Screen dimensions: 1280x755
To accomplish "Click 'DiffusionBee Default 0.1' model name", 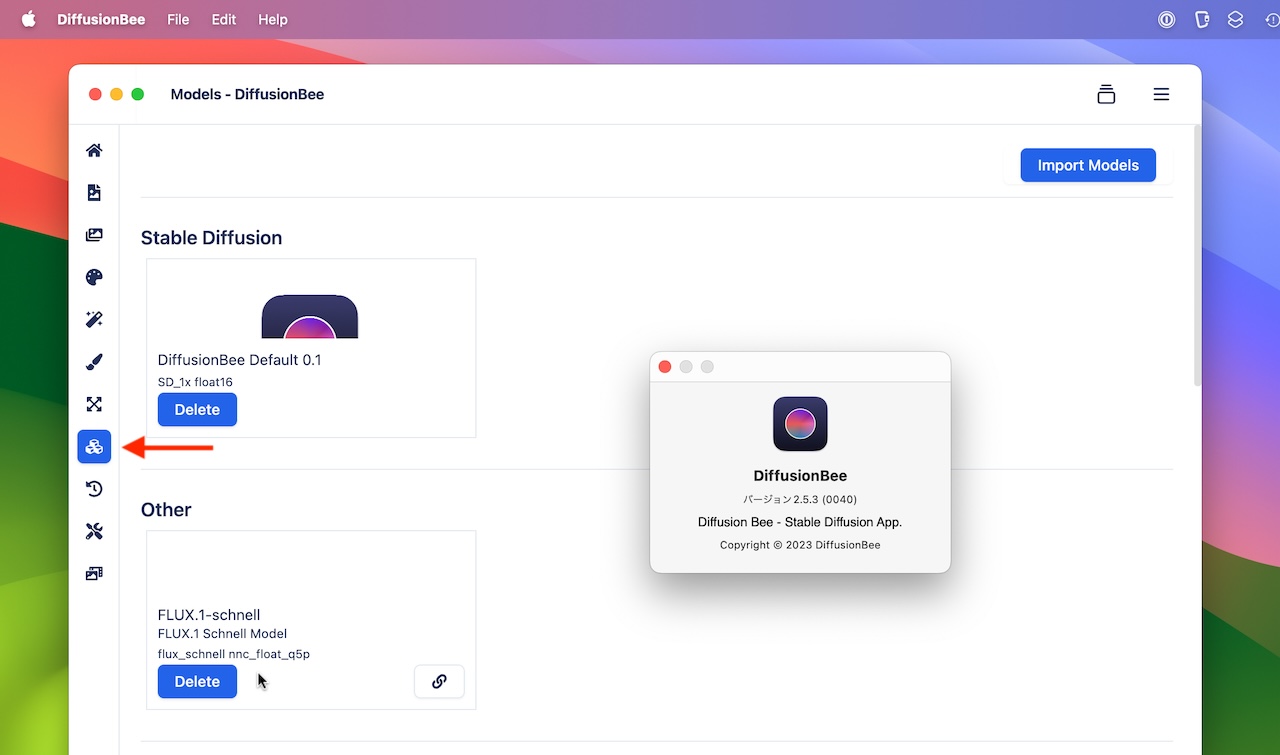I will coord(240,360).
